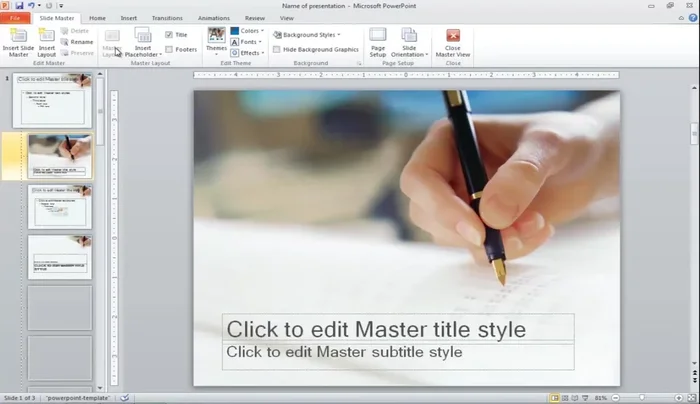Switch to the Transitions tab

(167, 18)
